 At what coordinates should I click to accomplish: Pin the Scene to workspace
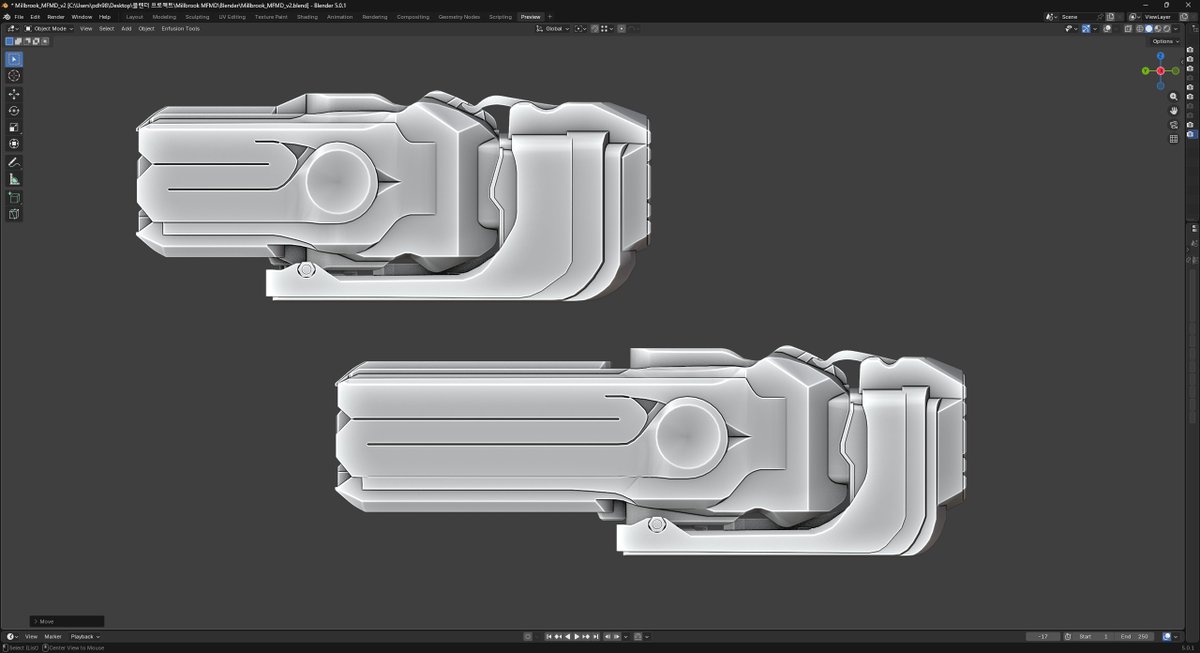[x=1100, y=17]
